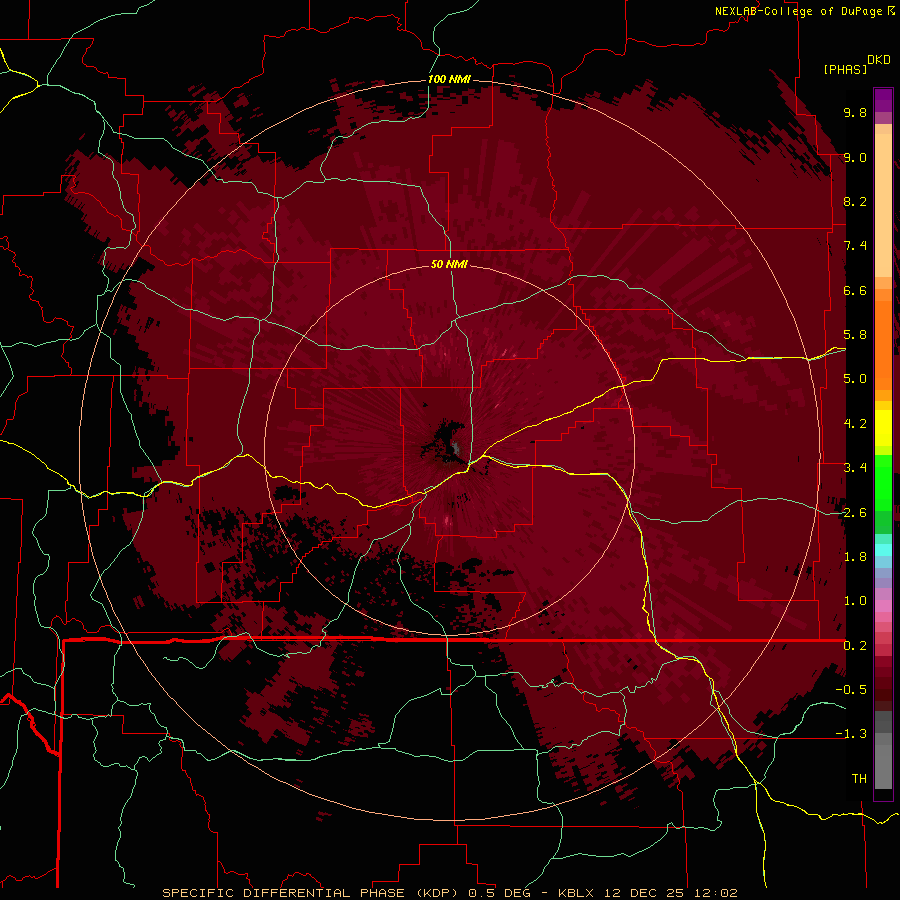Pick the bright green segment of the color bar
Screen dimensions: 900x900
coord(883,483)
